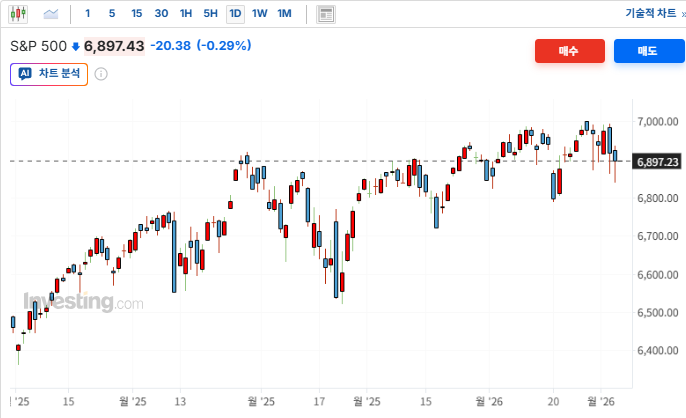Open the chart layout table icon

(326, 14)
